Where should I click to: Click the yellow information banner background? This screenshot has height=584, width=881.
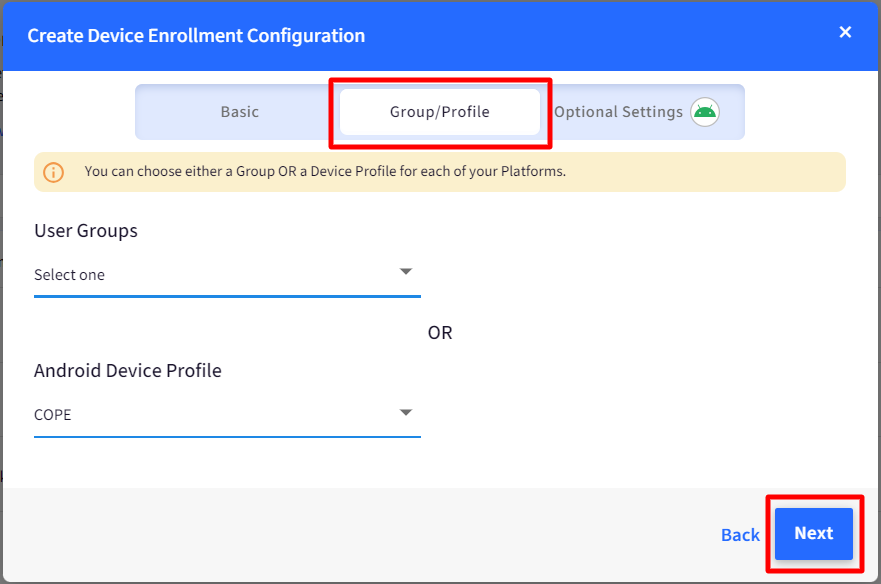(702, 172)
